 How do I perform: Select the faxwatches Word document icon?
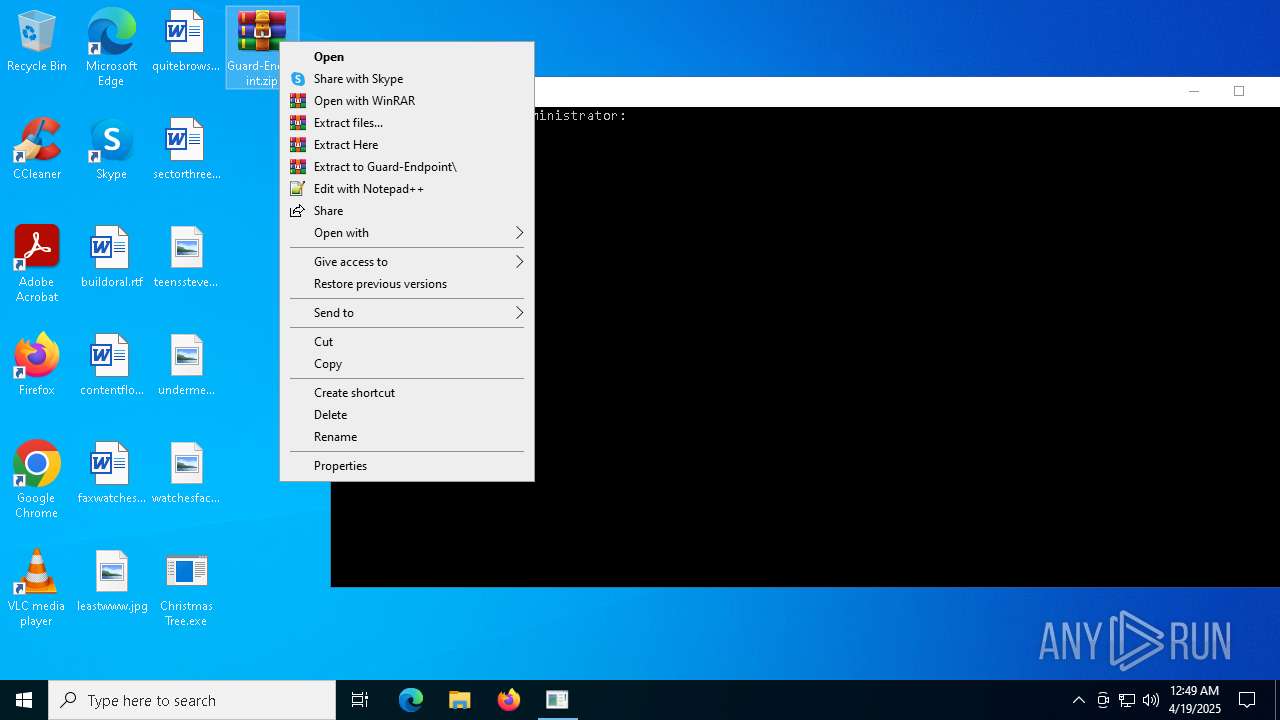pyautogui.click(x=111, y=474)
